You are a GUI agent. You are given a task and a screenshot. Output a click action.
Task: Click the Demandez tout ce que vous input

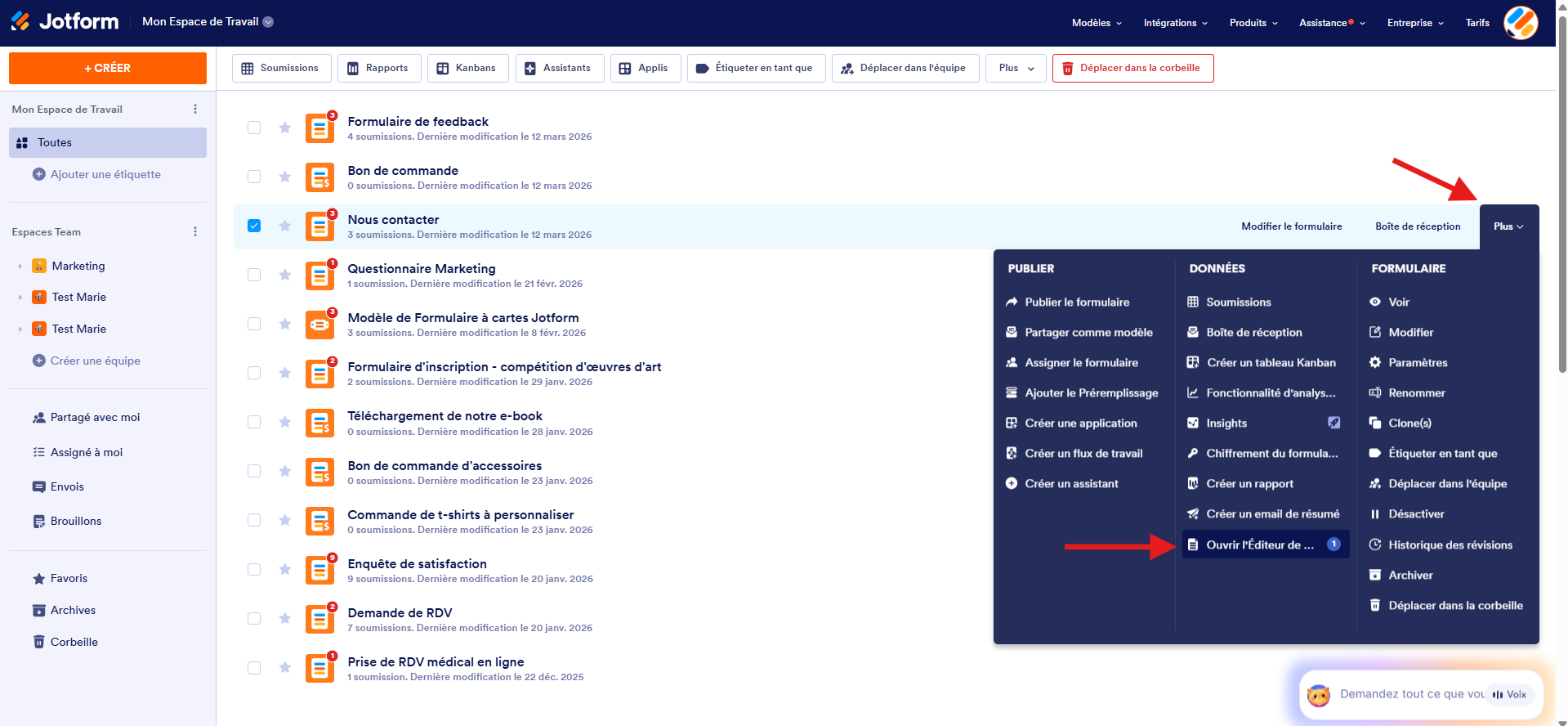tap(1411, 694)
